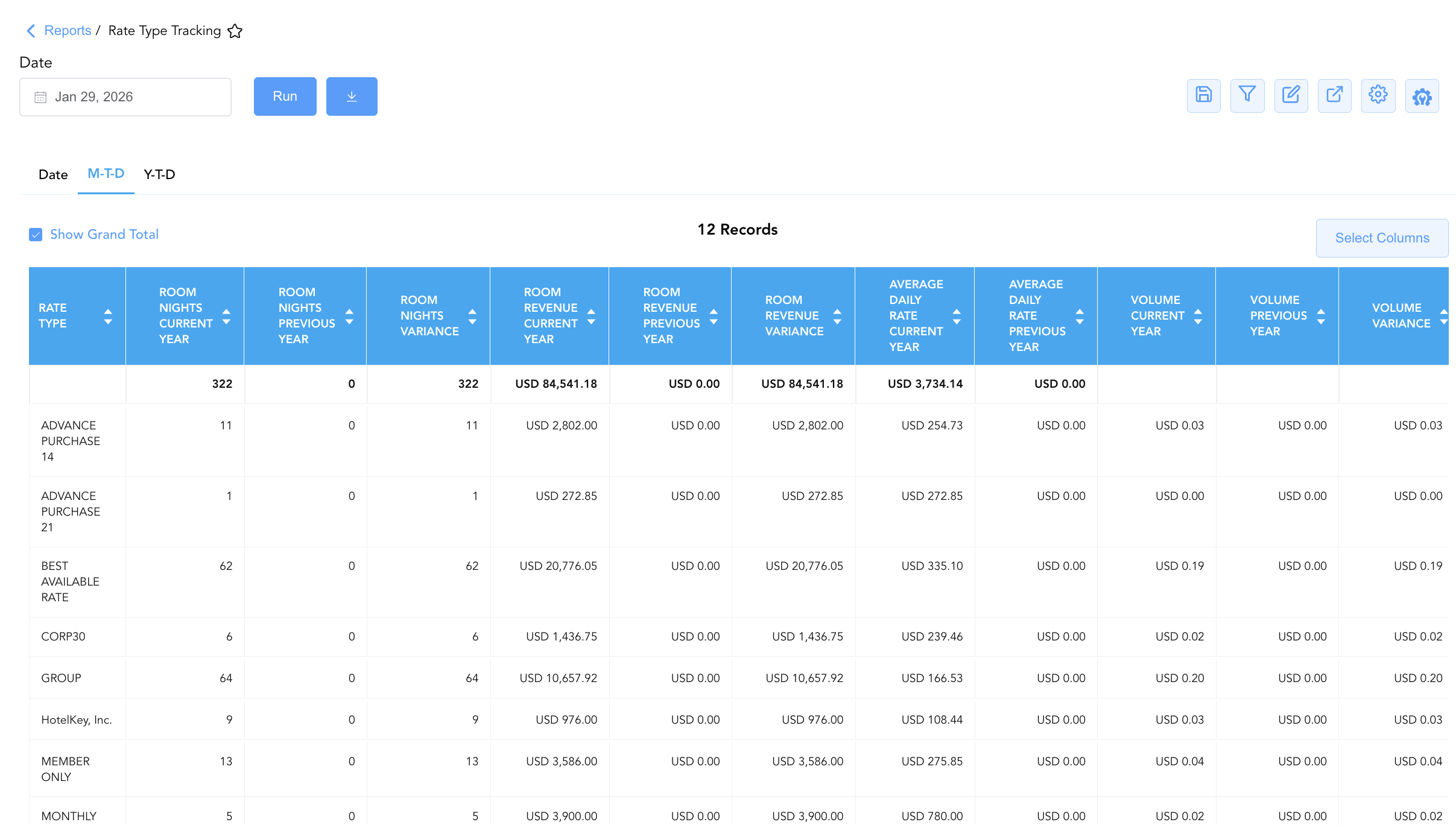Sort by Average Daily Rate Previous Year arrows

coord(1080,316)
